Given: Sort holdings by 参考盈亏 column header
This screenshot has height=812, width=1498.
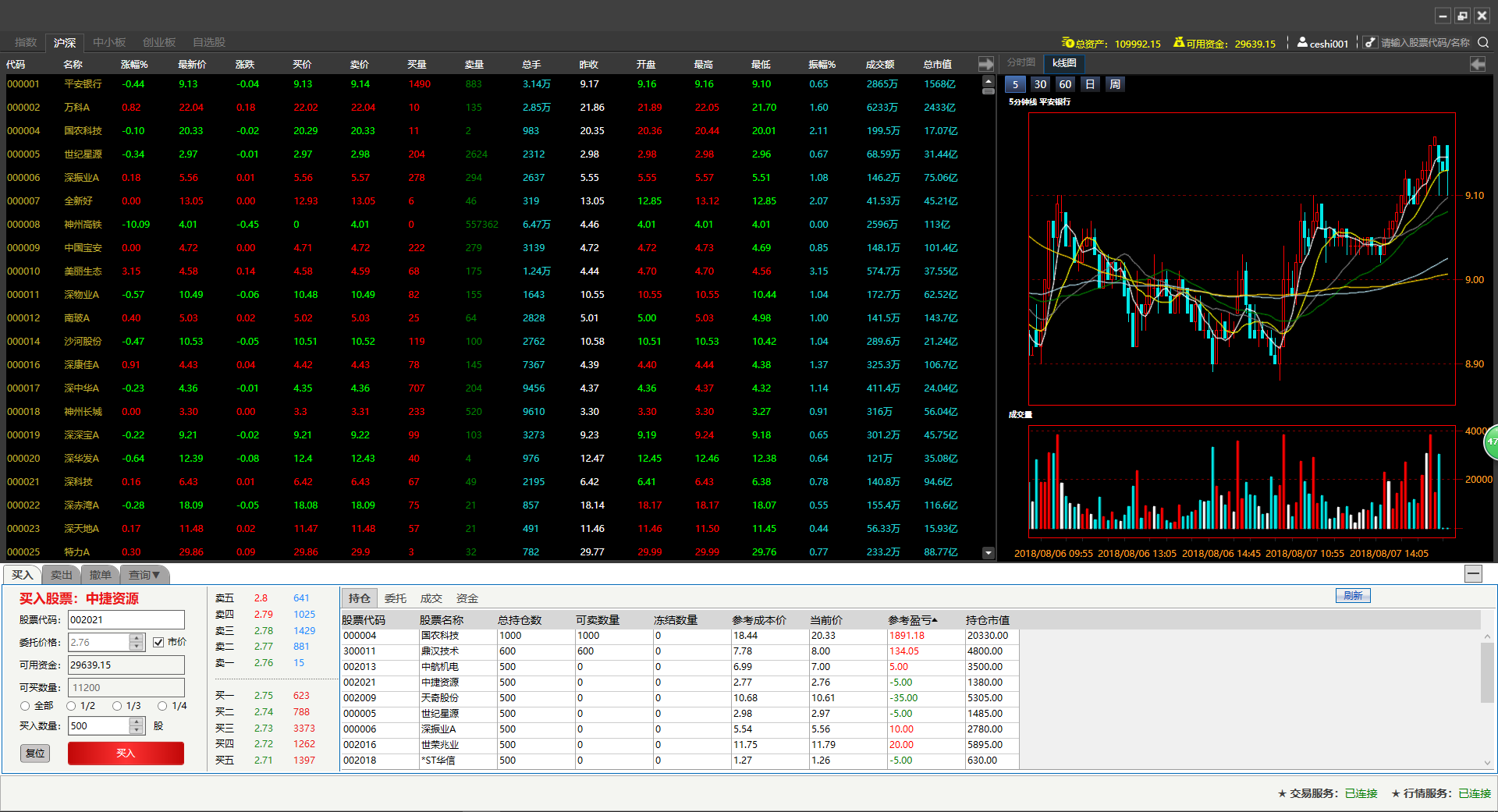Looking at the screenshot, I should click(x=912, y=620).
